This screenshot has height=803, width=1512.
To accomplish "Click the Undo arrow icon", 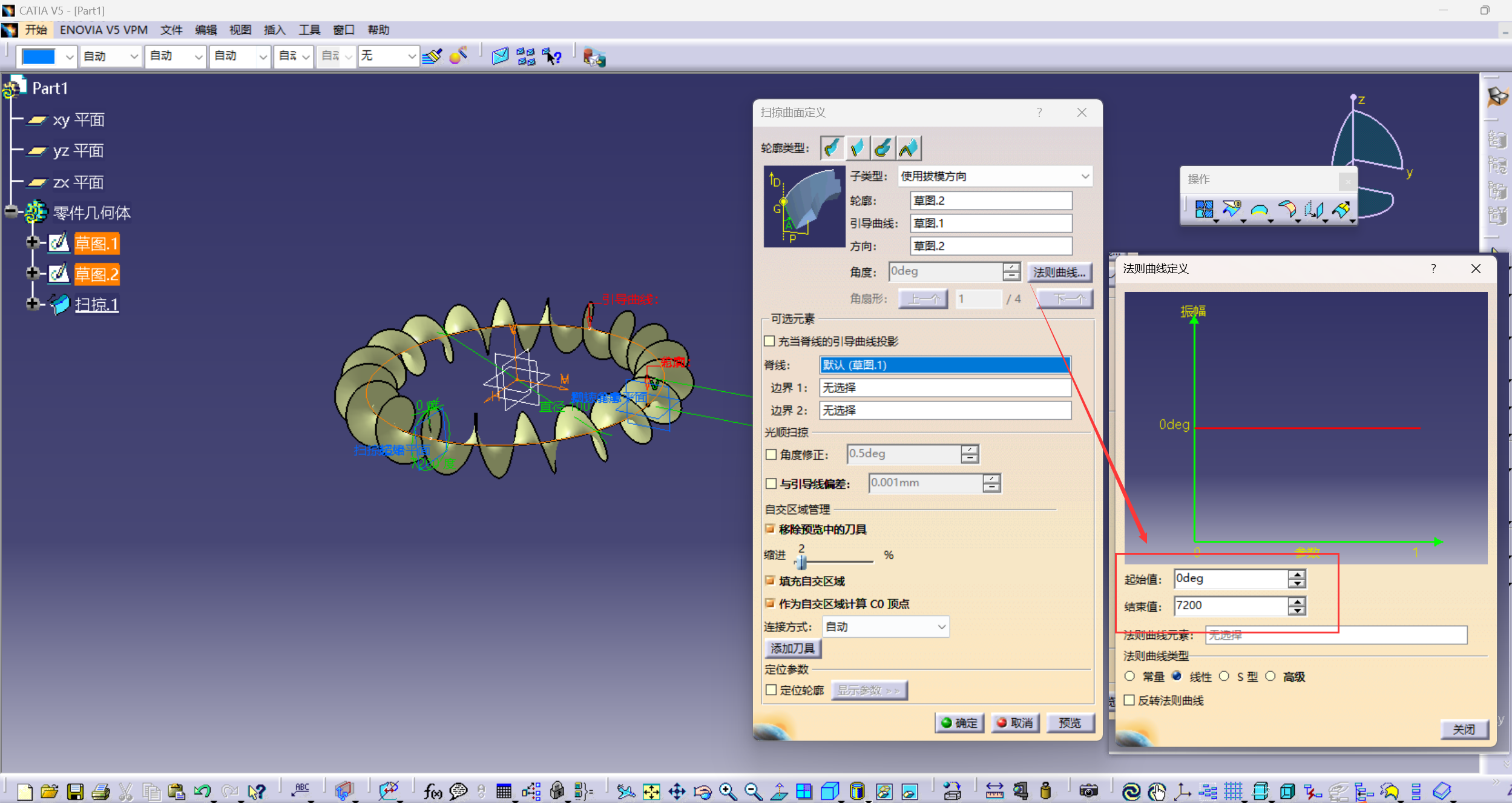I will coord(202,791).
